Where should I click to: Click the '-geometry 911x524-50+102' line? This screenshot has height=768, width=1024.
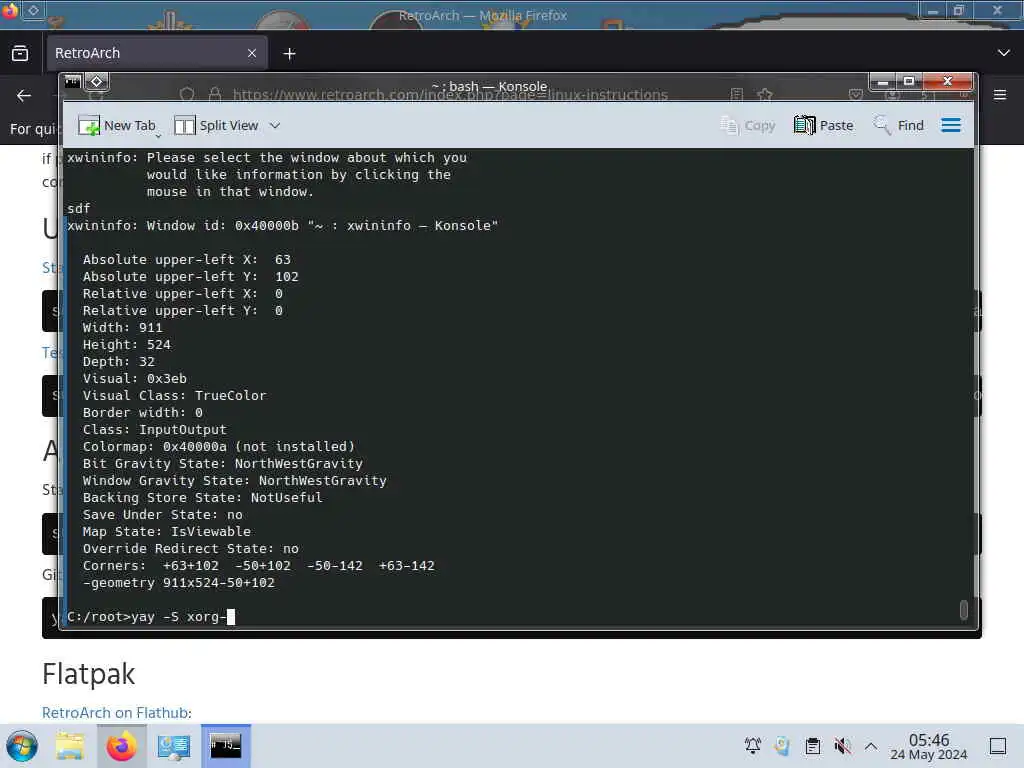(x=179, y=583)
